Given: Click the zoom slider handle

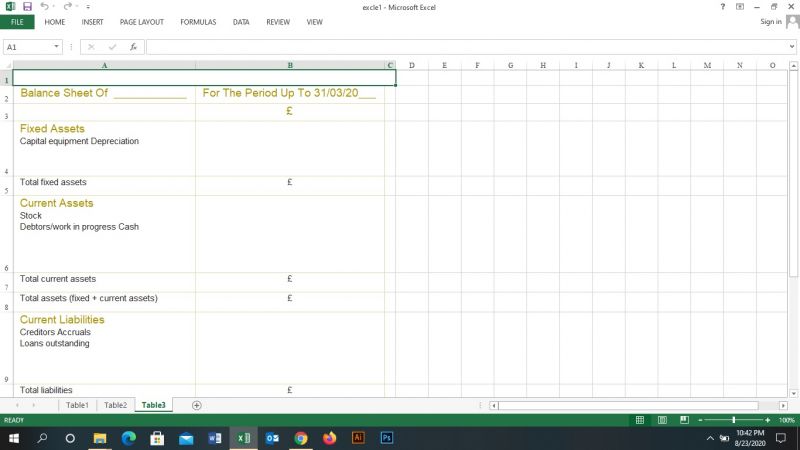Looking at the screenshot, I should pyautogui.click(x=734, y=420).
